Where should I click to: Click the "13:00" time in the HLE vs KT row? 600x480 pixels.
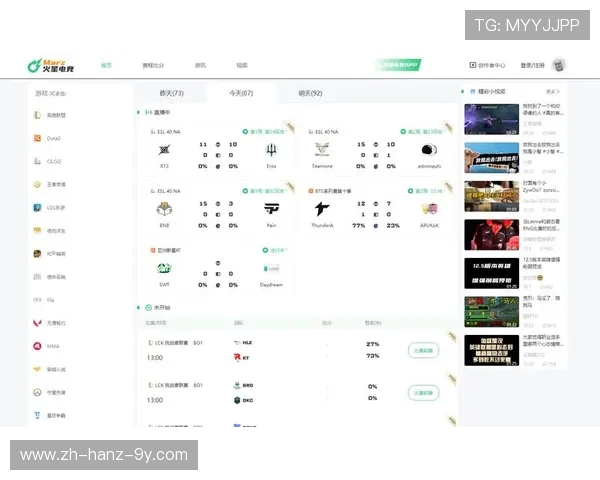(x=155, y=358)
